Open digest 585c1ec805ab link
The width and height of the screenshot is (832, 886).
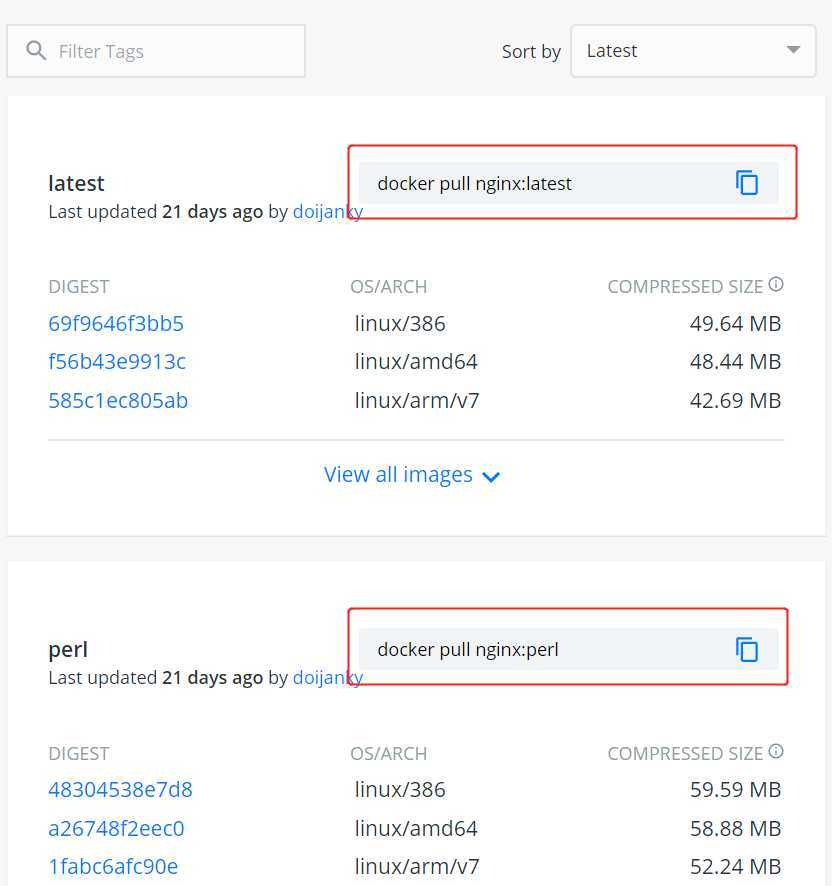click(118, 400)
